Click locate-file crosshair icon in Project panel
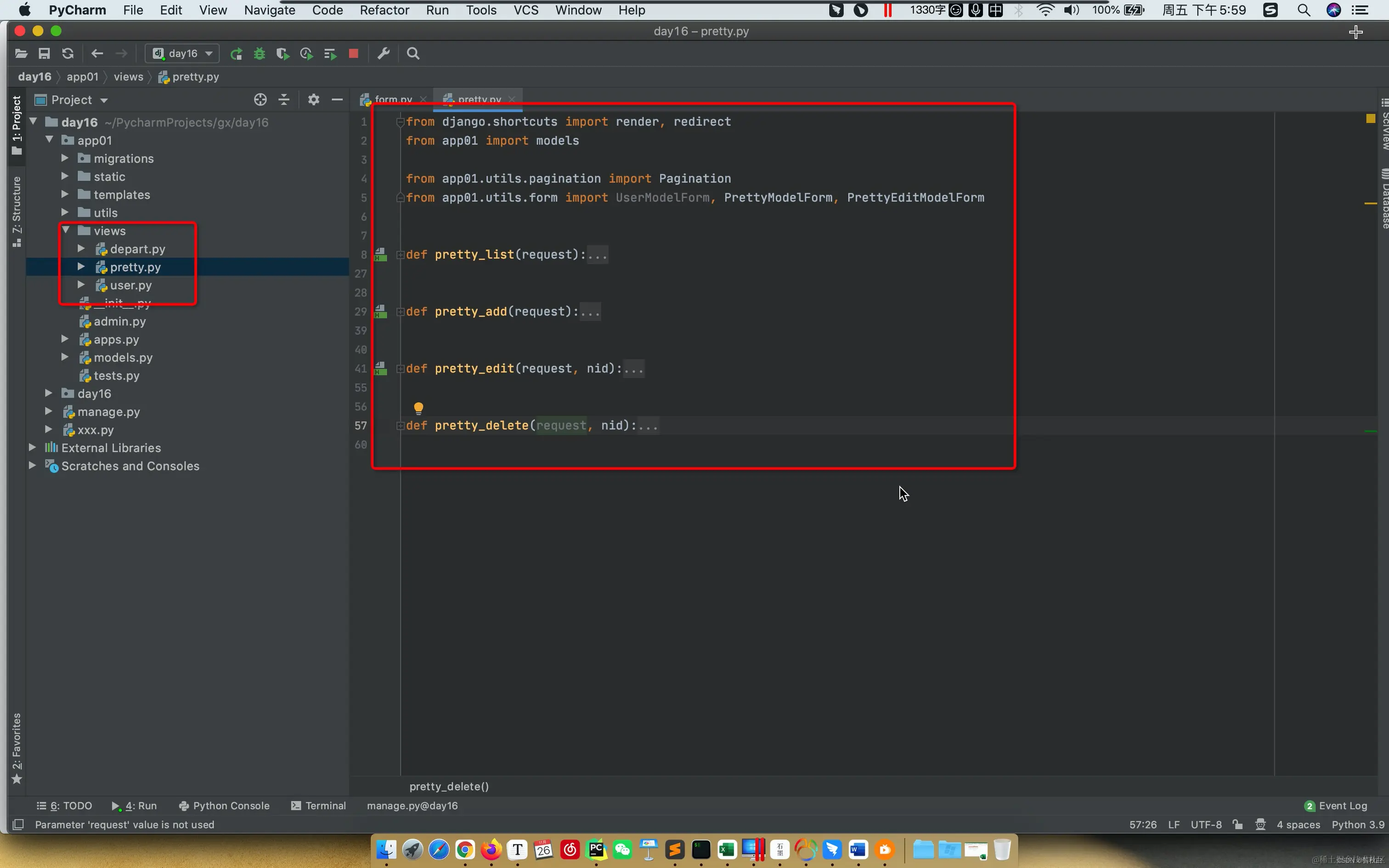This screenshot has height=868, width=1389. [x=260, y=100]
